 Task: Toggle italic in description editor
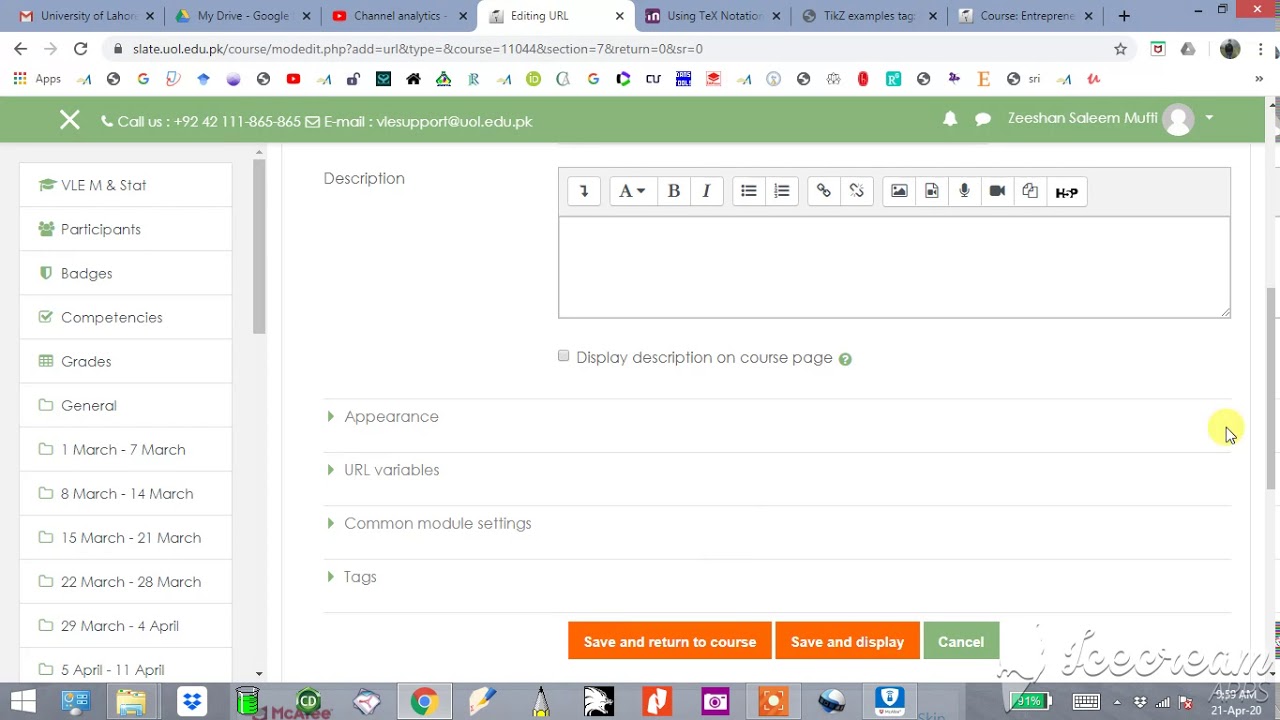(x=706, y=191)
